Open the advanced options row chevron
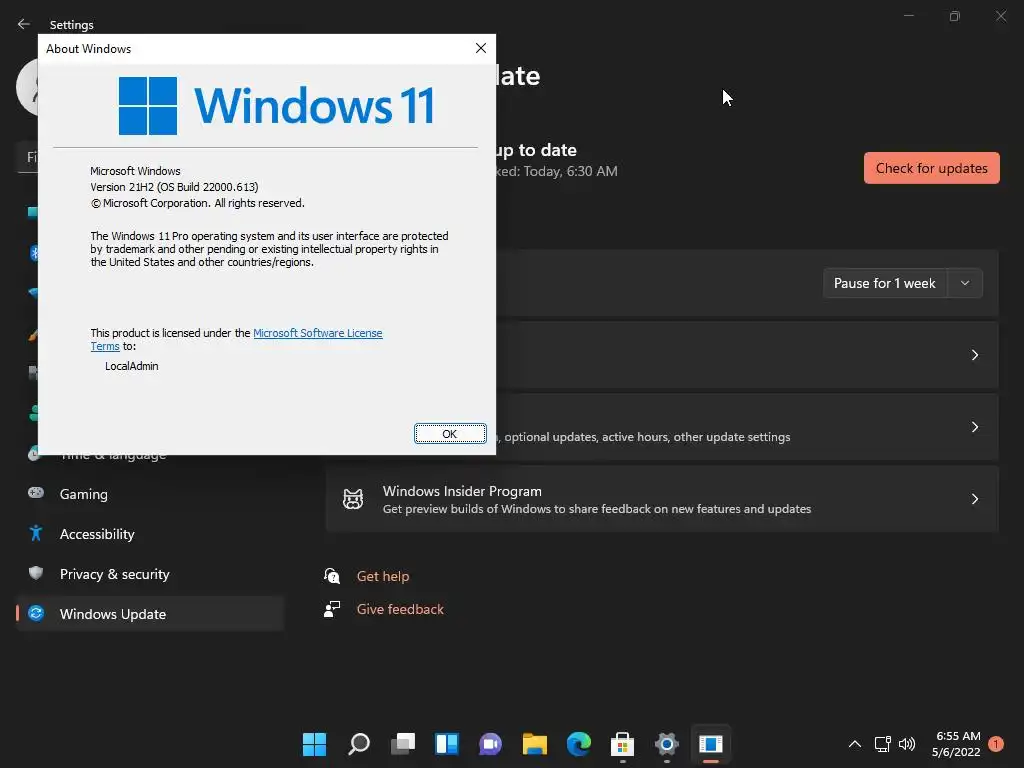Image resolution: width=1024 pixels, height=768 pixels. [x=974, y=427]
